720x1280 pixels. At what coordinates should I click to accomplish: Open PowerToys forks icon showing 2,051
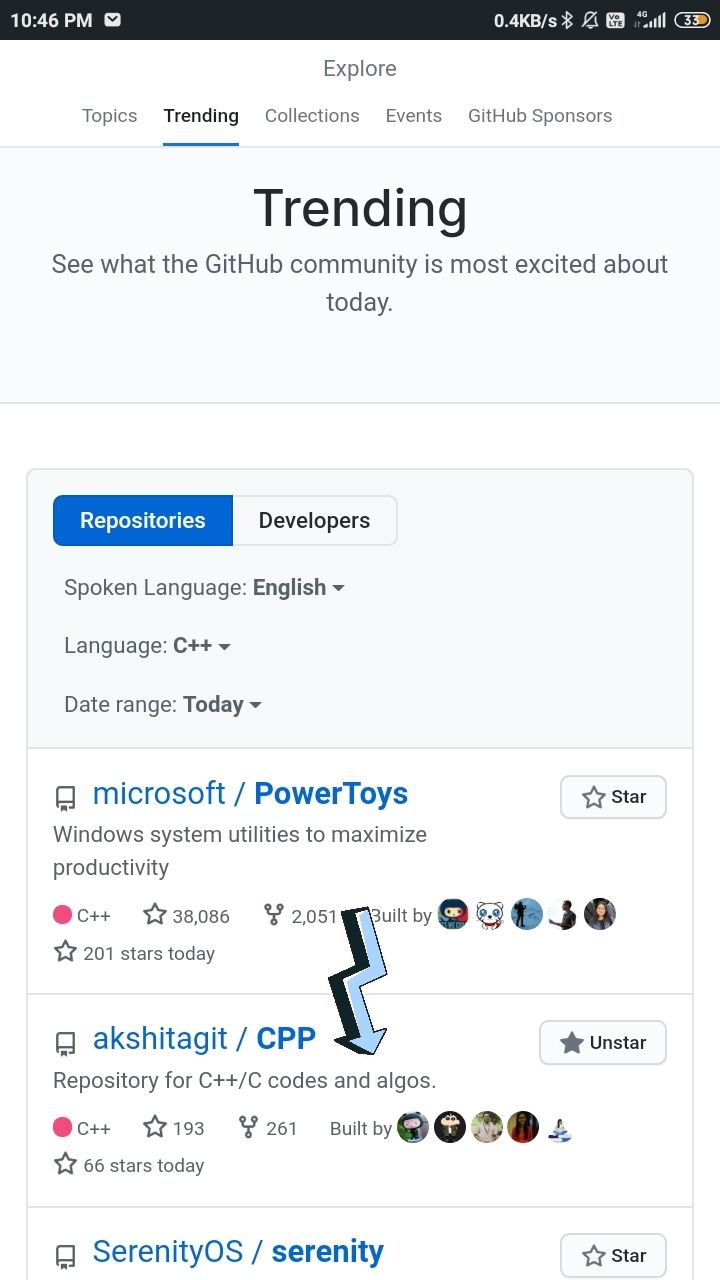[273, 915]
